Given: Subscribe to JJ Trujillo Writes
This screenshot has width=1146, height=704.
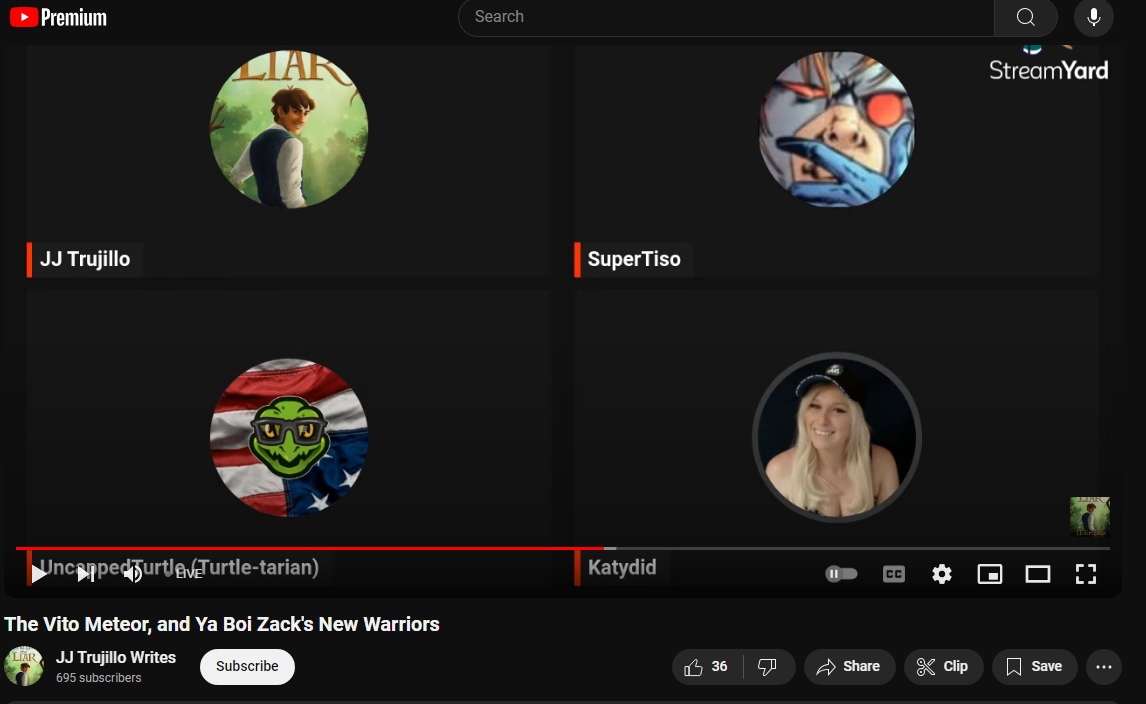Looking at the screenshot, I should pos(247,666).
